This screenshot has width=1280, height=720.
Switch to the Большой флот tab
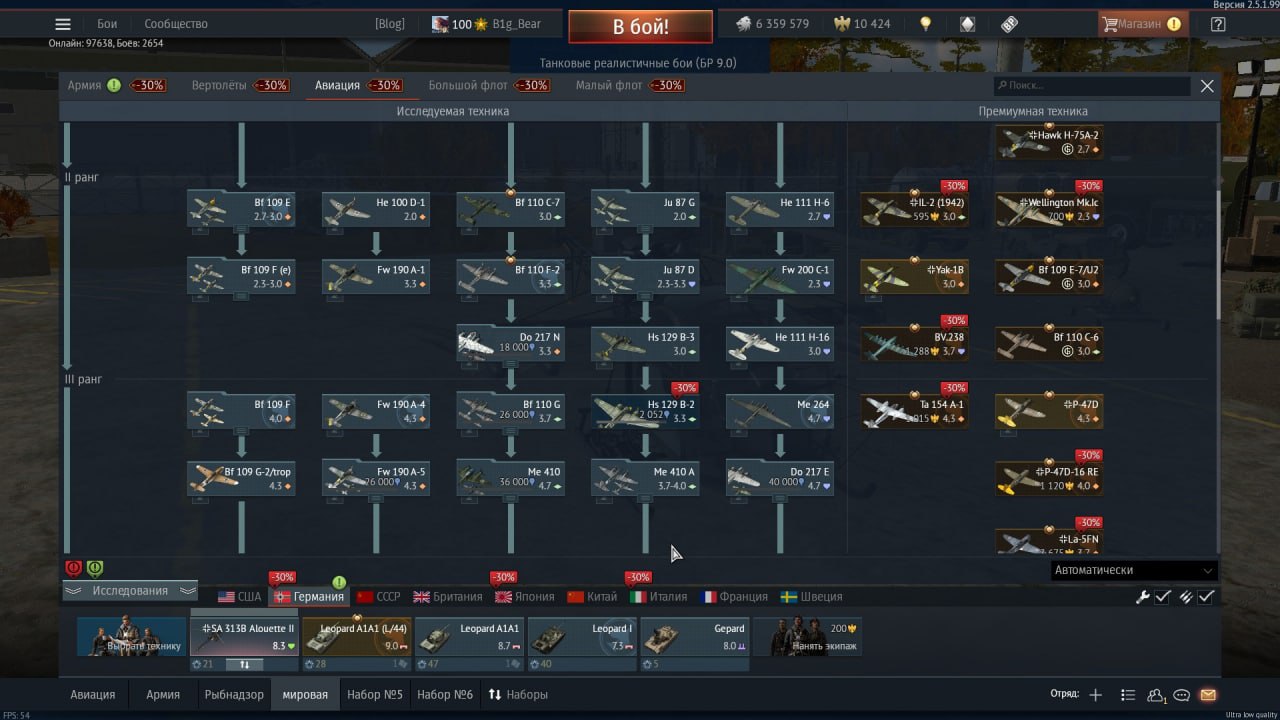coord(468,86)
